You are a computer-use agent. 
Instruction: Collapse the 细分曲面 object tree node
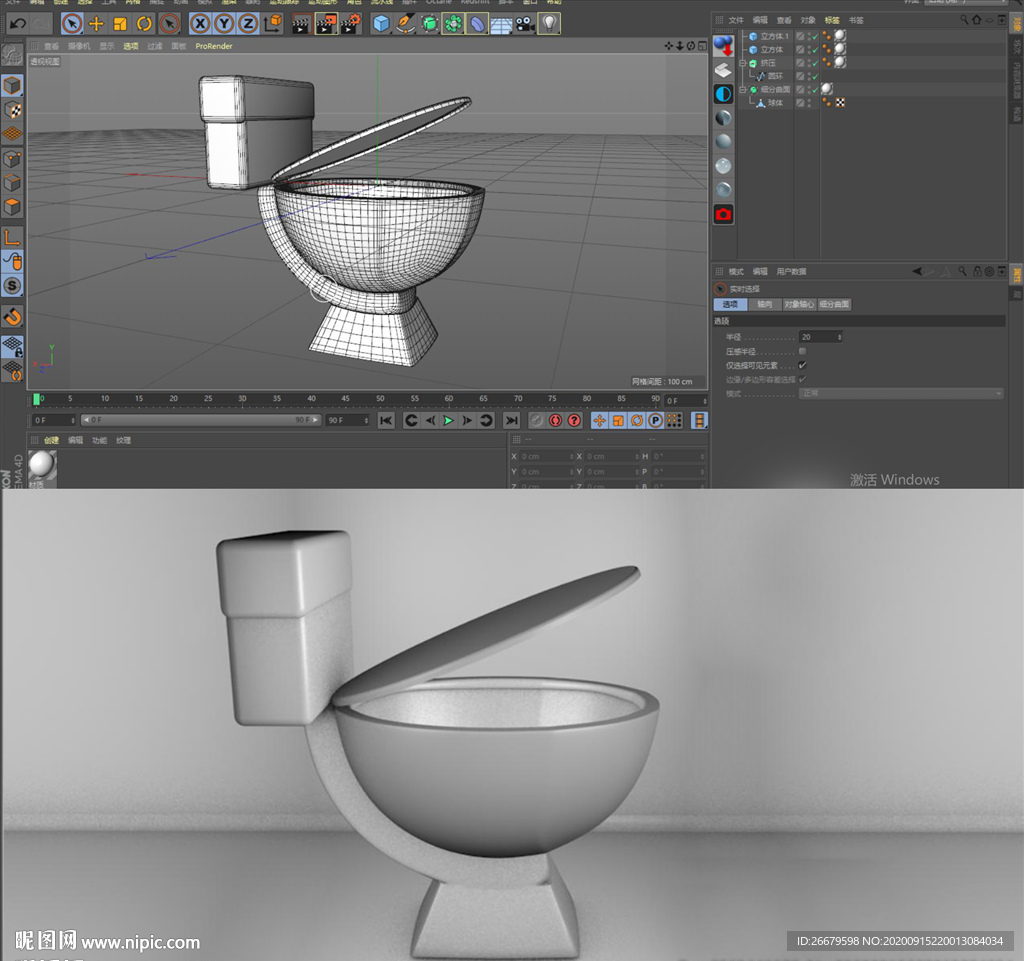tap(743, 89)
